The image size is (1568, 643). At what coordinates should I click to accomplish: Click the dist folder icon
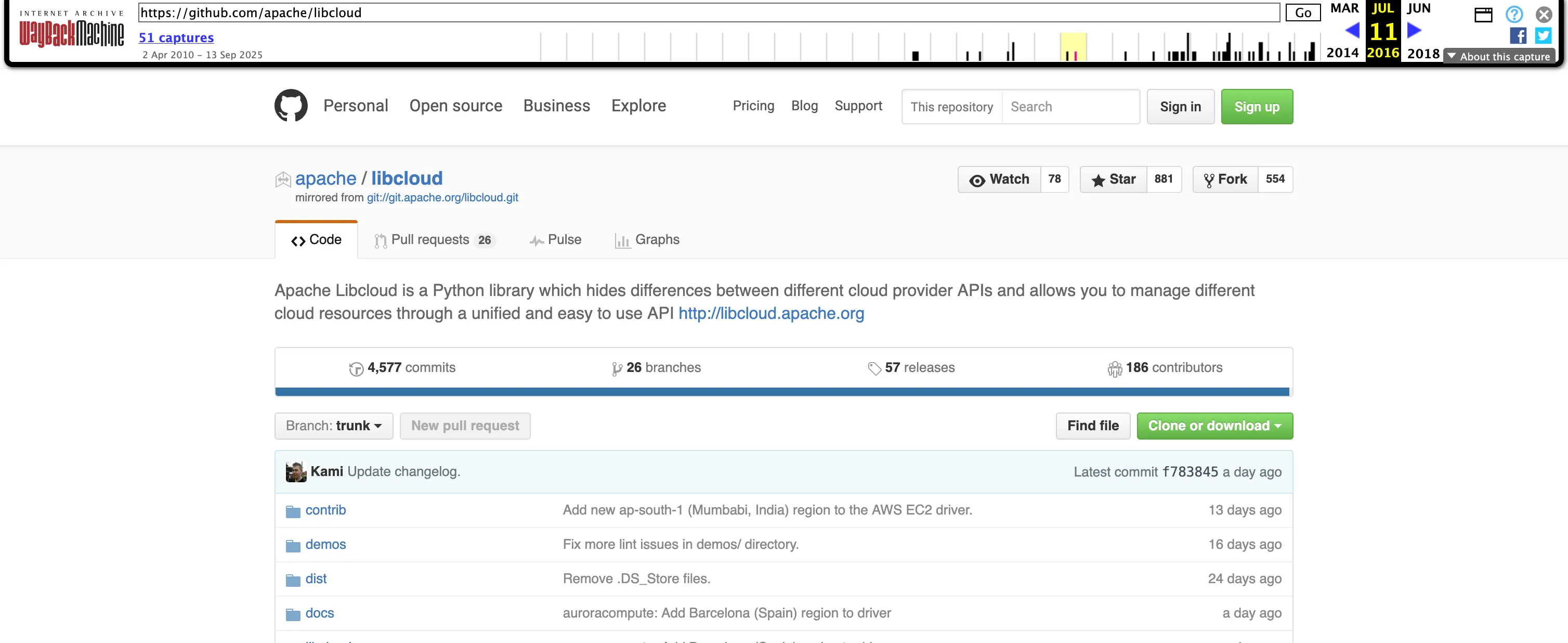293,579
